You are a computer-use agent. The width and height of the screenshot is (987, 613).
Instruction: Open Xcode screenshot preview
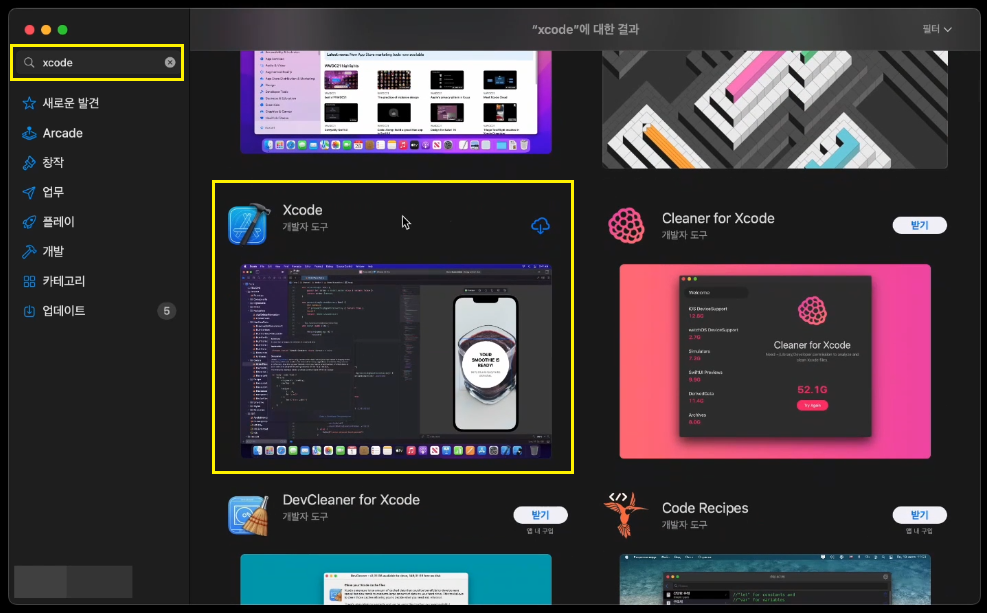click(x=396, y=361)
